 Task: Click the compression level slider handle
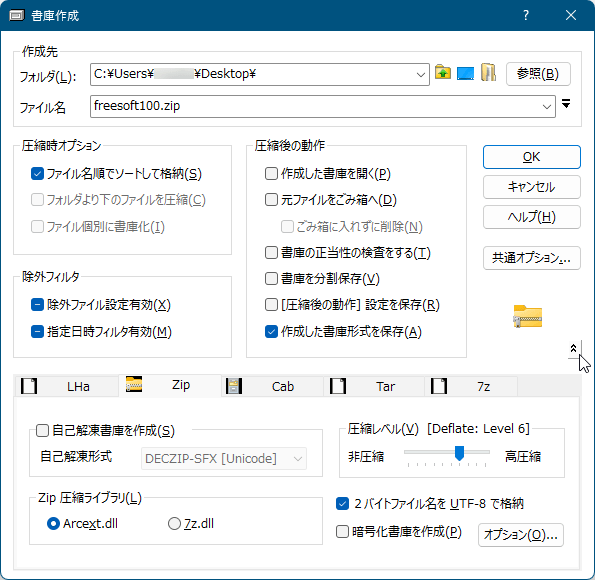459,453
